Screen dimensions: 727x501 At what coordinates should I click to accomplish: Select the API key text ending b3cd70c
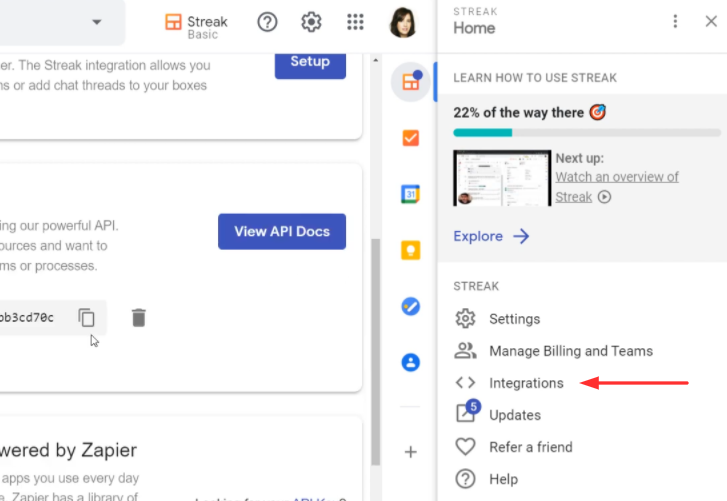(27, 317)
